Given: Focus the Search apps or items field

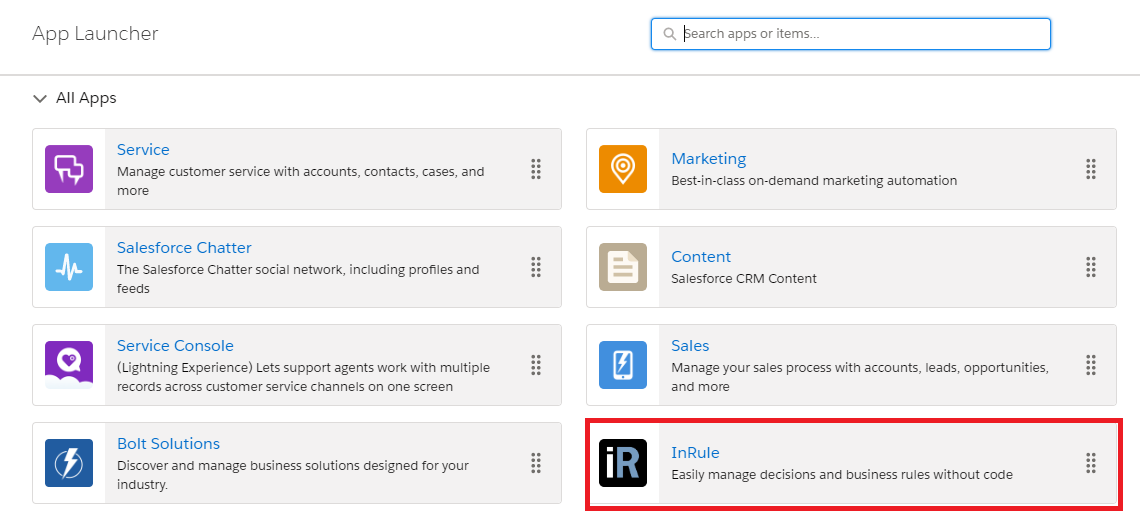Looking at the screenshot, I should click(851, 34).
